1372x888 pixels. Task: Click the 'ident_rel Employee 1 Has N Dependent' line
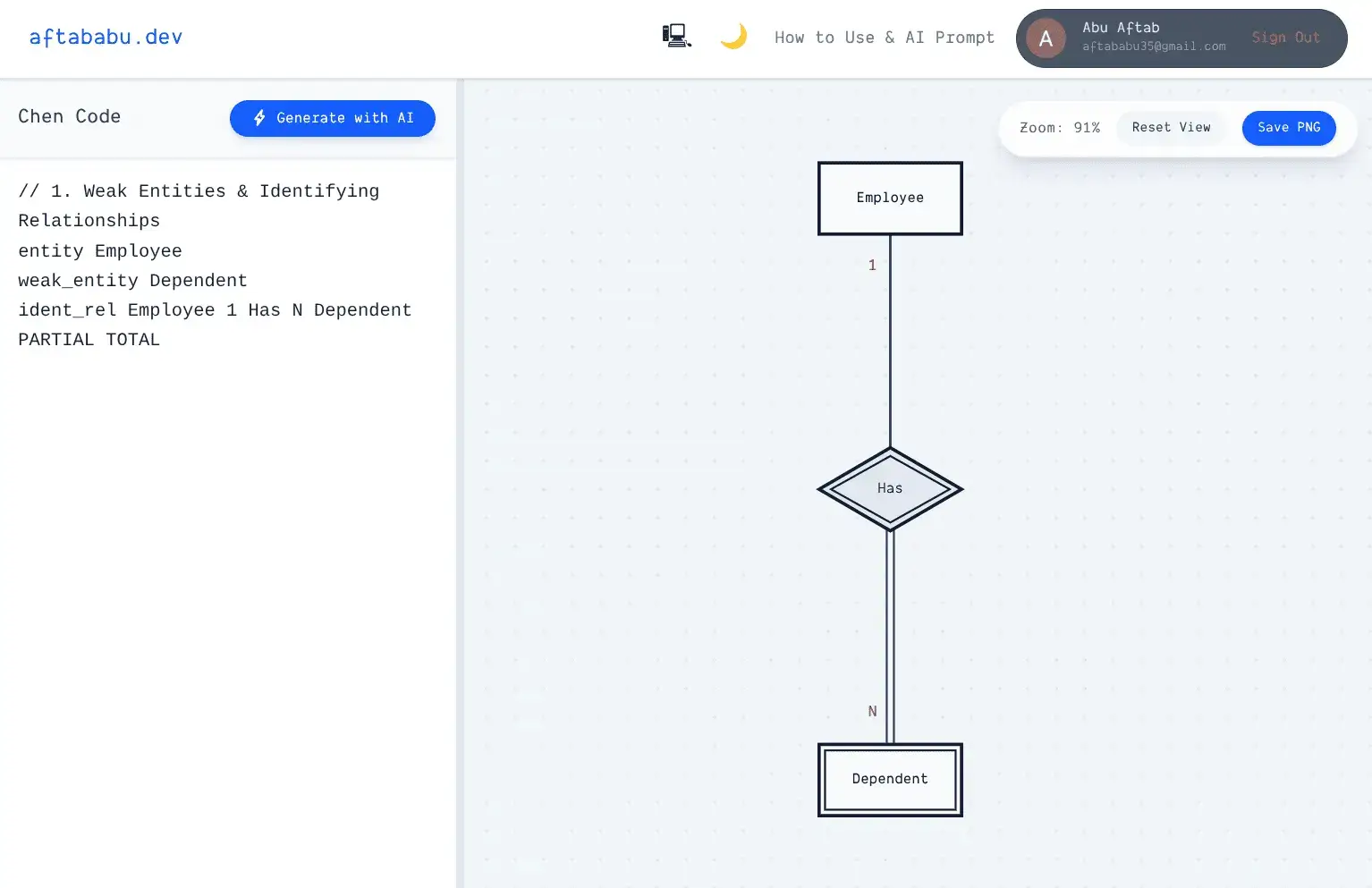tap(215, 310)
